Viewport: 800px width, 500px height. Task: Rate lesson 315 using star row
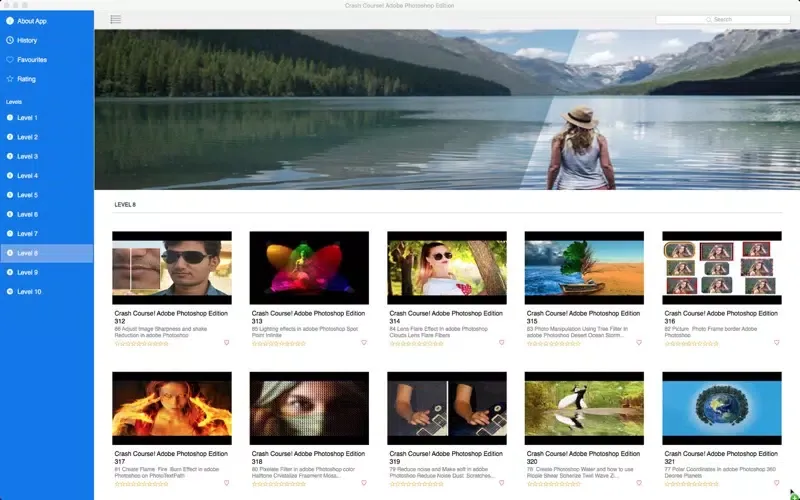click(554, 344)
